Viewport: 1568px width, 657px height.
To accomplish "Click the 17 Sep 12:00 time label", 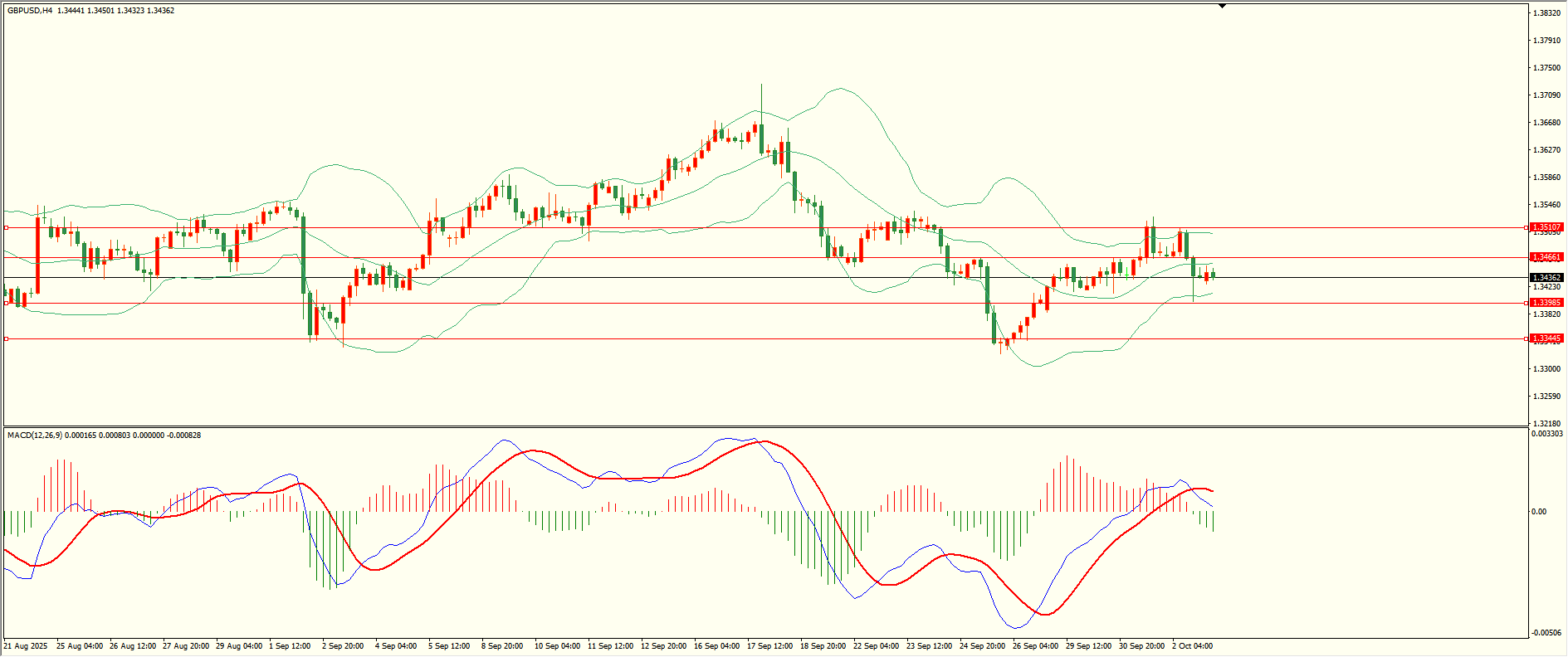I will point(769,646).
